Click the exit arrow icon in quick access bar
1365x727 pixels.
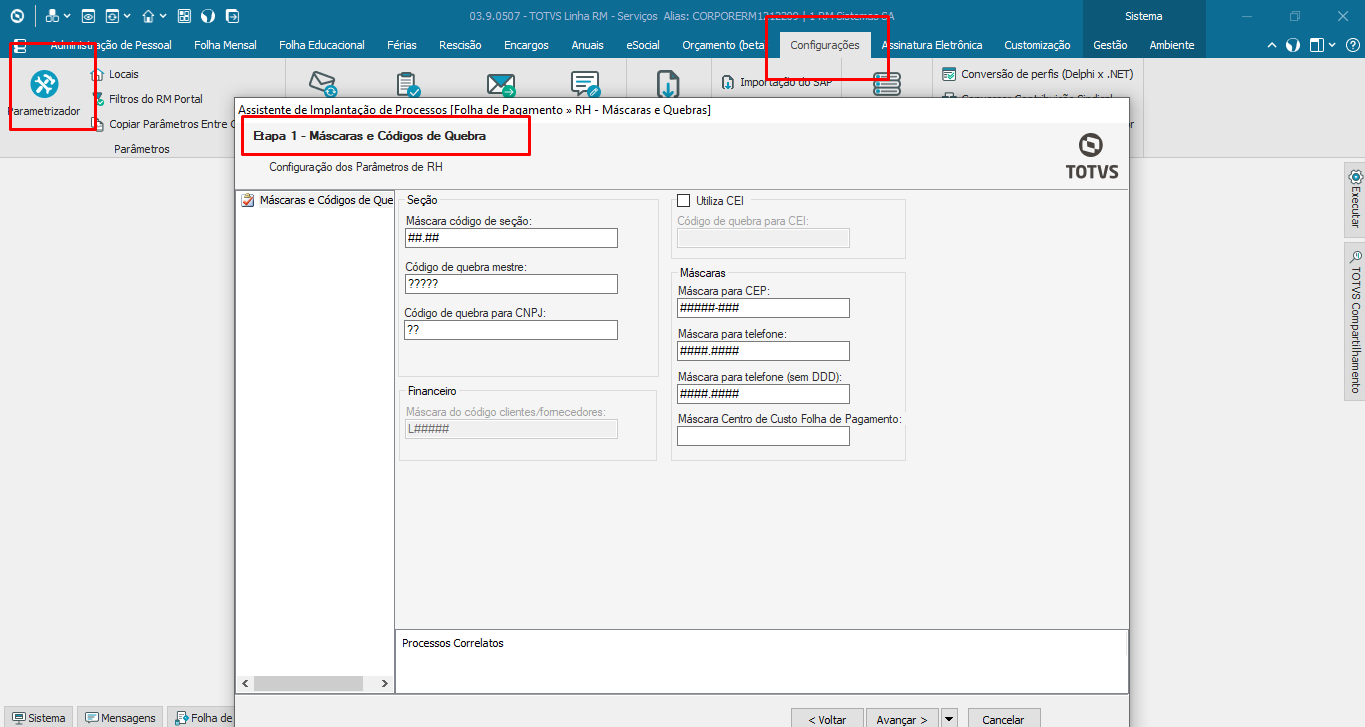click(x=232, y=16)
